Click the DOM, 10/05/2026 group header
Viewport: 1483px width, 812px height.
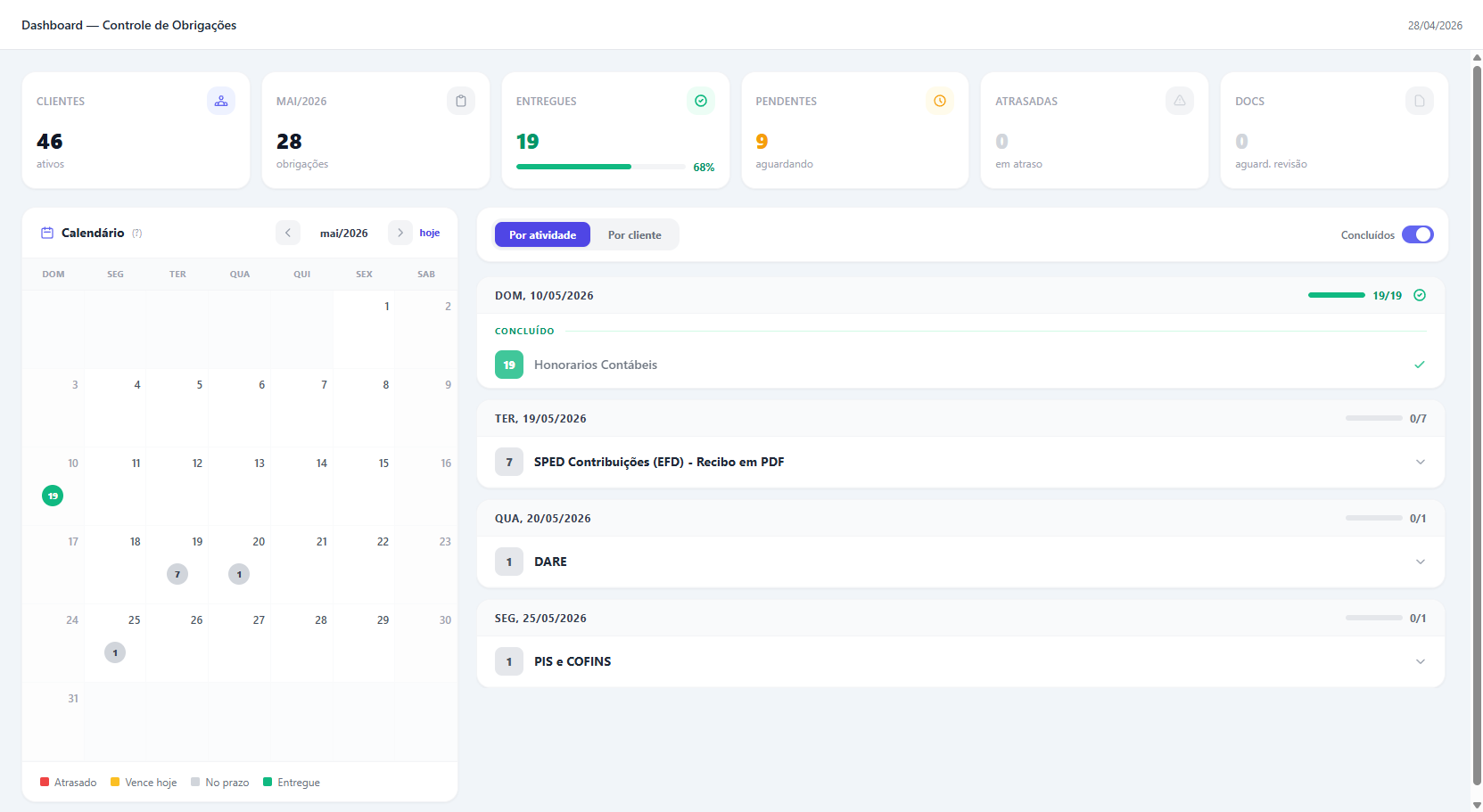pyautogui.click(x=960, y=295)
